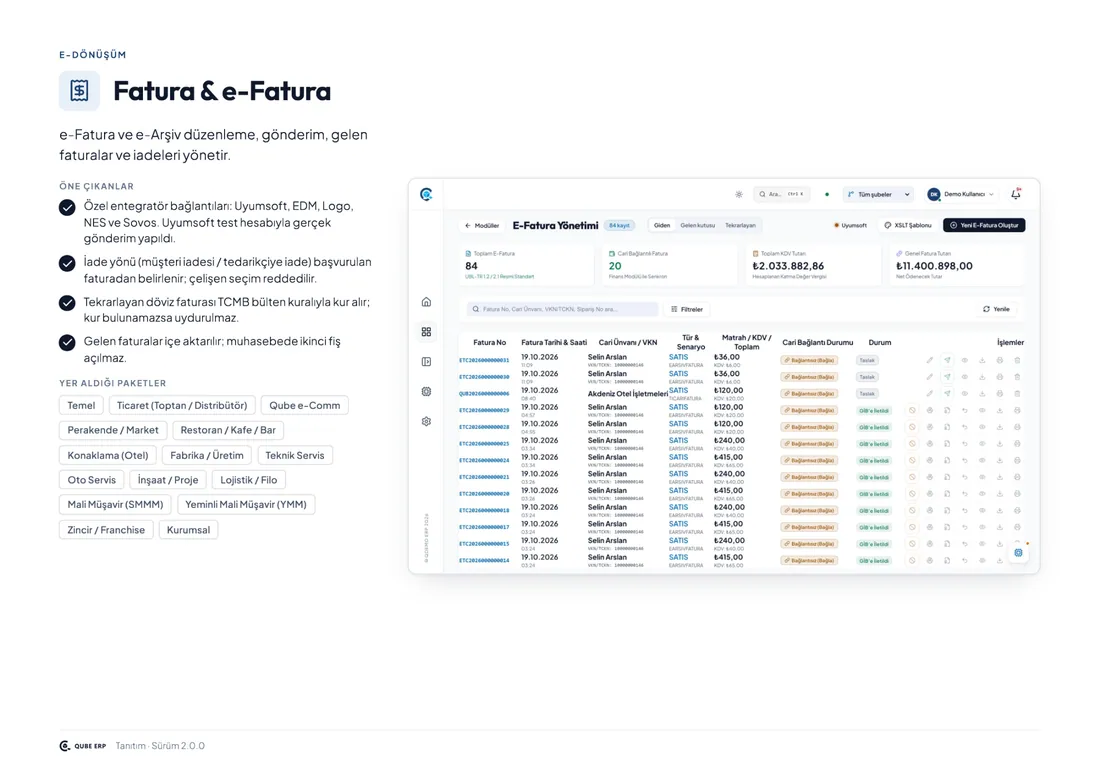Click the Uyumsoft integrator indicator
1100x778 pixels.
tap(850, 225)
